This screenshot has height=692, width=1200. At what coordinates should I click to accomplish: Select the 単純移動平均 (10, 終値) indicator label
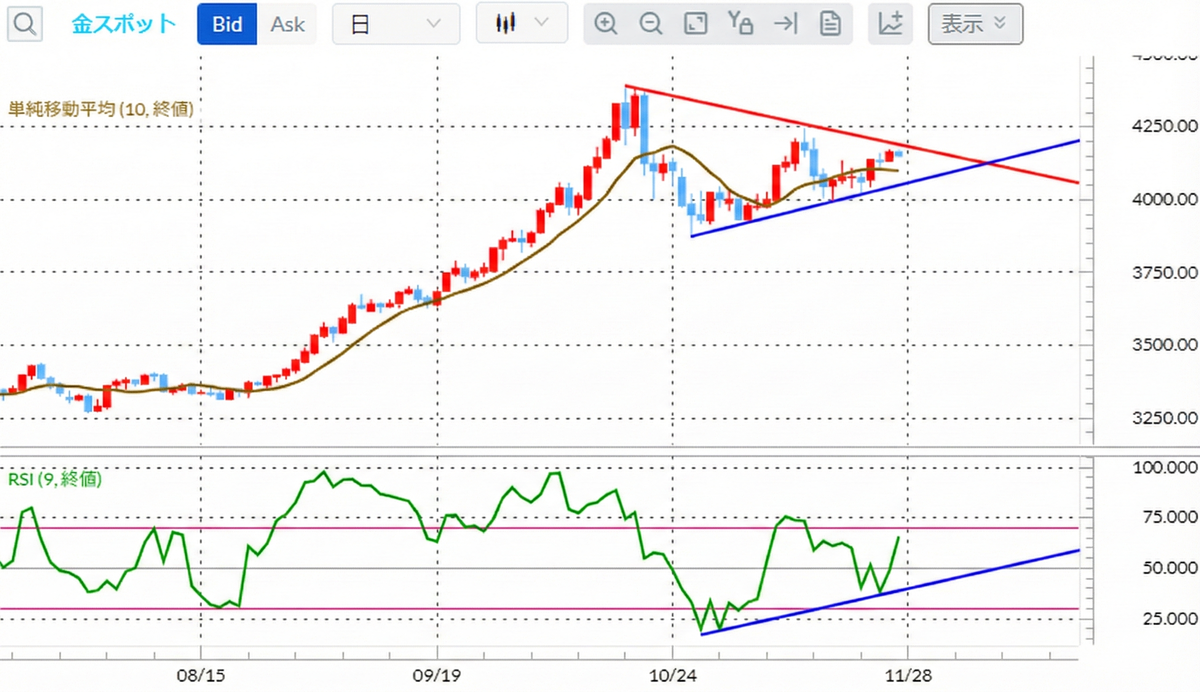point(101,110)
